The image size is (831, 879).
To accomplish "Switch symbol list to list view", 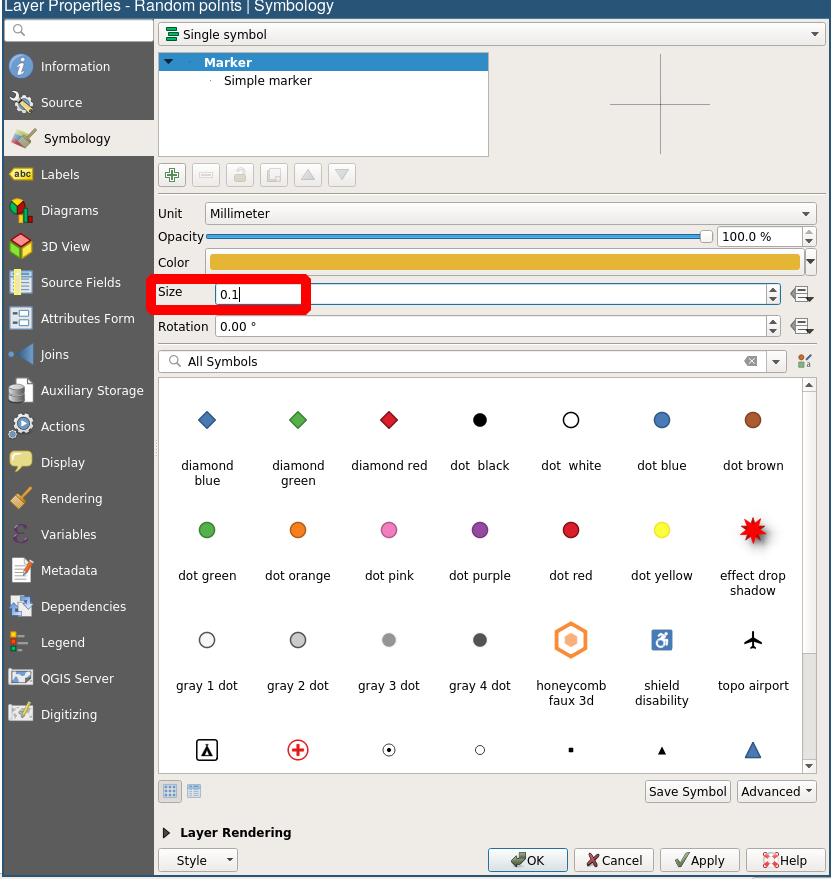I will coord(194,791).
